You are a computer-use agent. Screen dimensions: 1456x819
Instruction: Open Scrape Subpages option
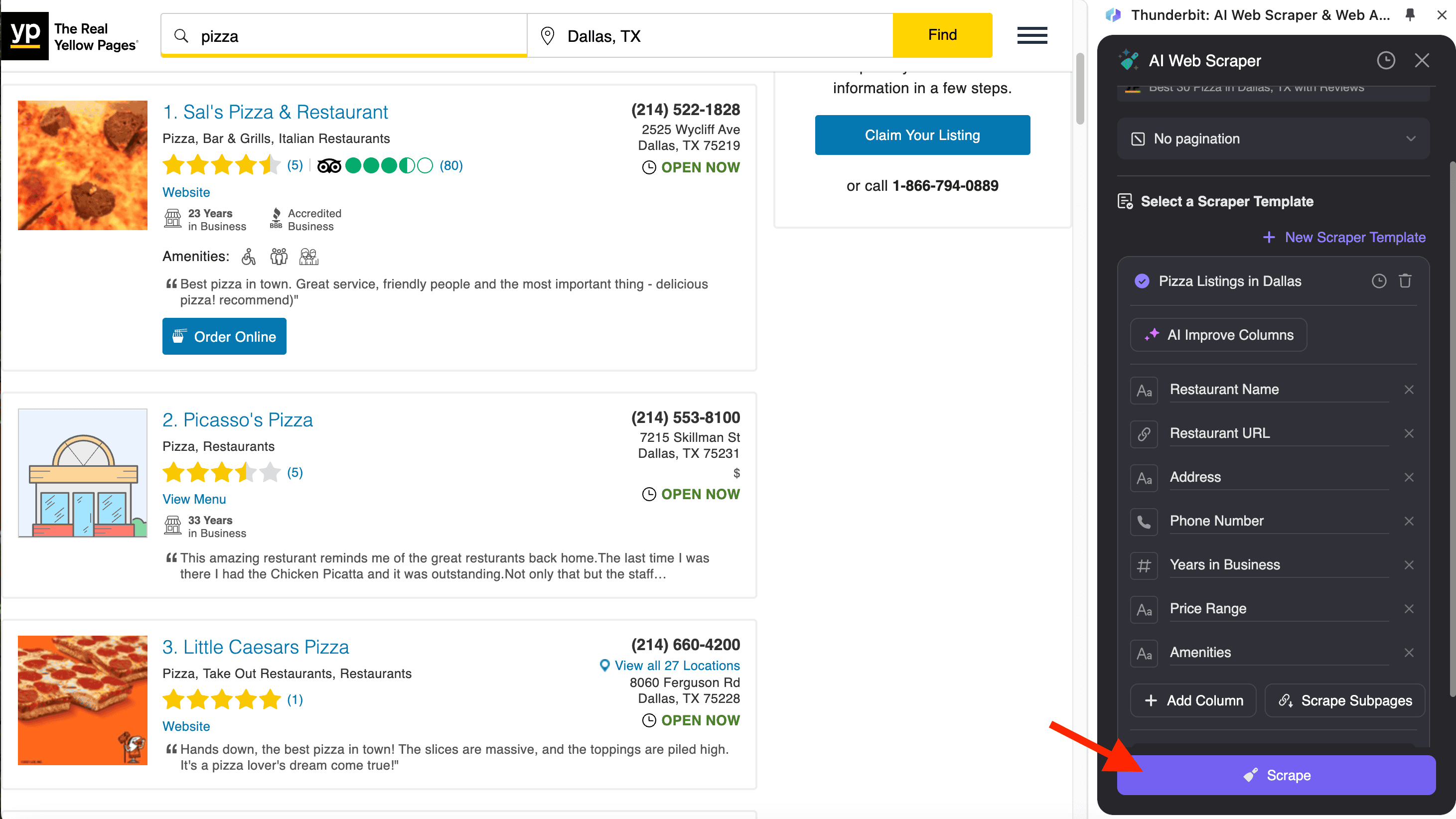pos(1345,700)
